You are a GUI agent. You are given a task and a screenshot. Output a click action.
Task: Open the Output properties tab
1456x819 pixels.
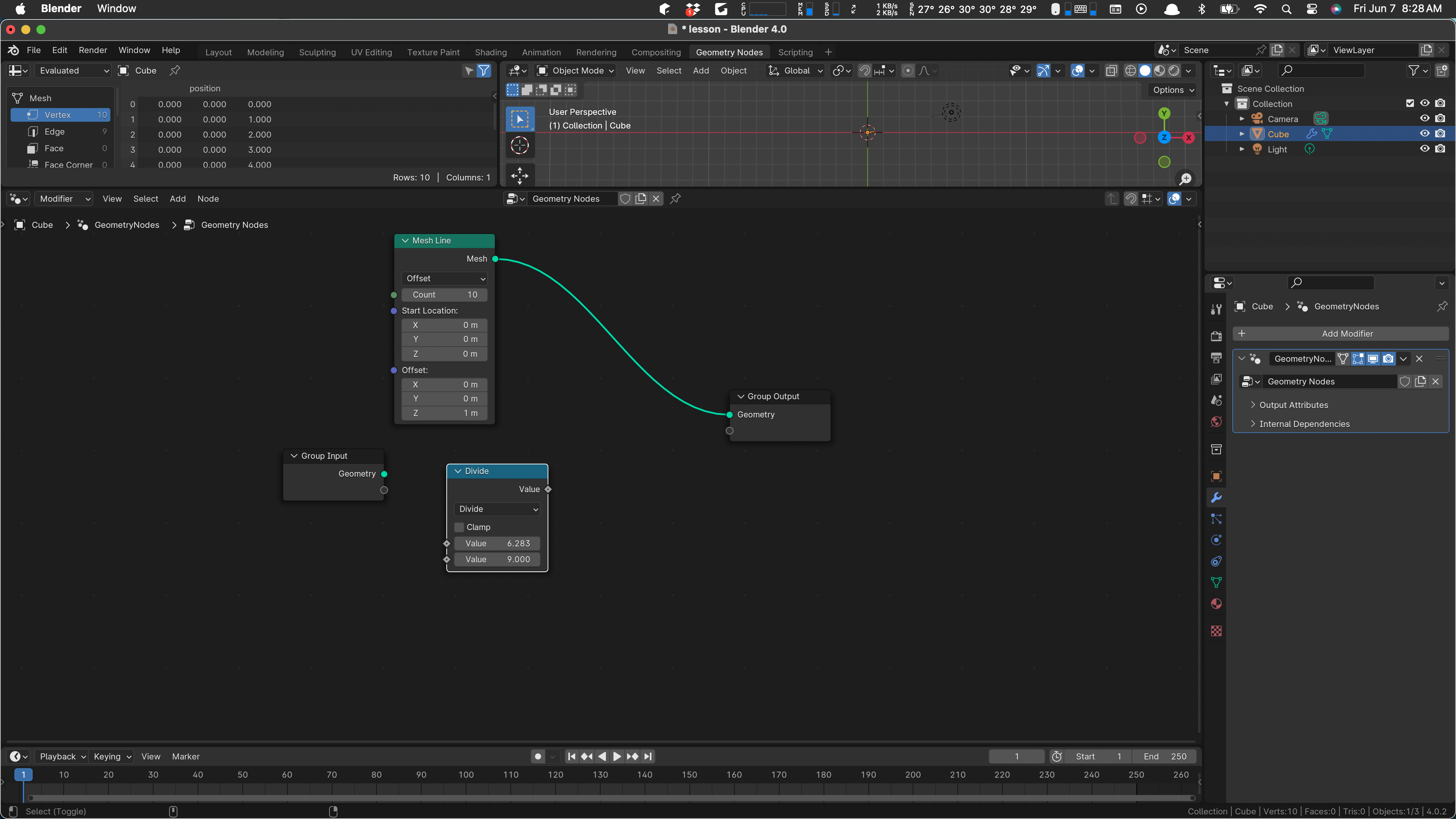coord(1216,358)
